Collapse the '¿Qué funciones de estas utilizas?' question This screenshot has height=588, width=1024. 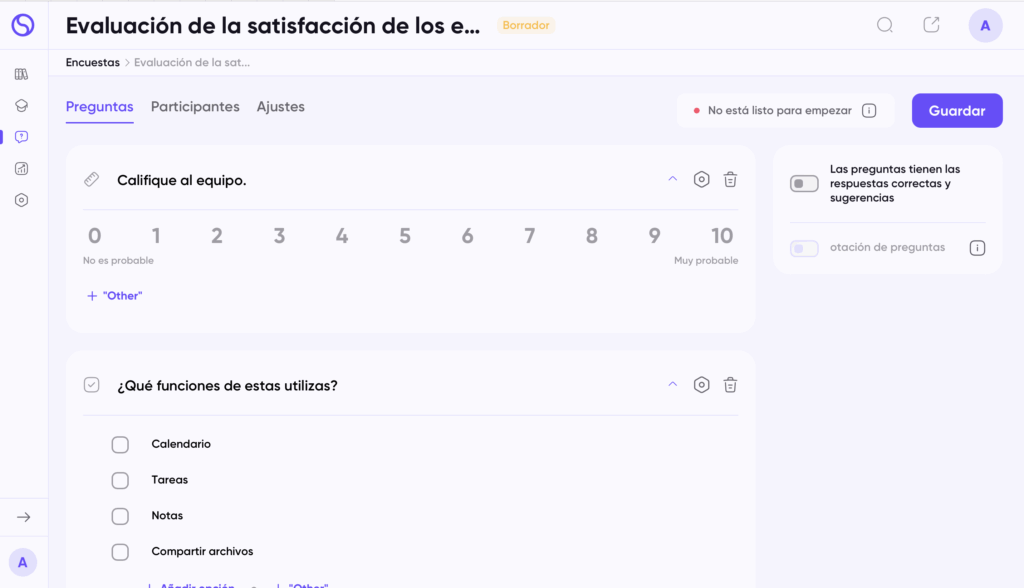pyautogui.click(x=672, y=384)
